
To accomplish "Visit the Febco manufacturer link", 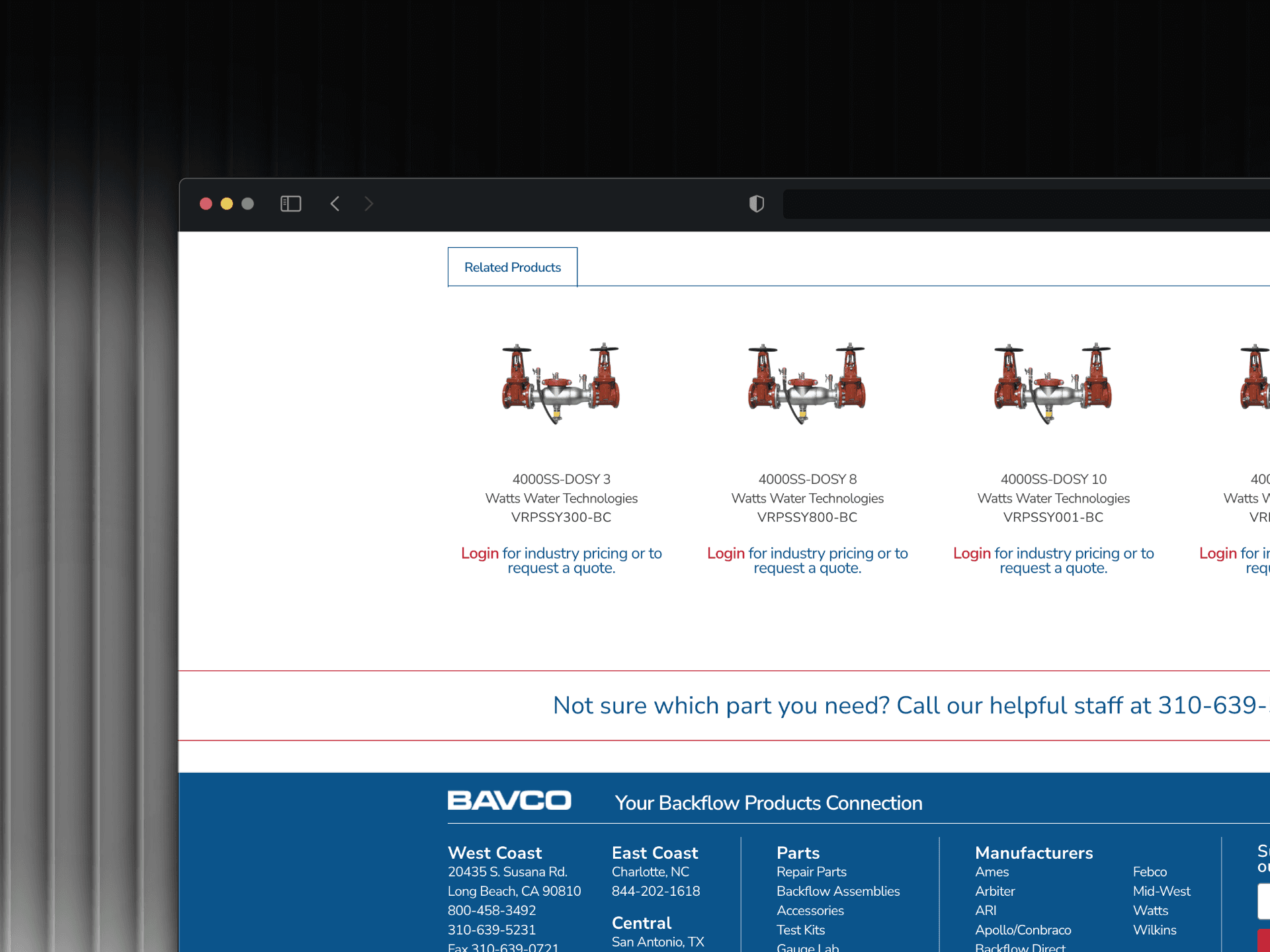I will click(x=1150, y=872).
